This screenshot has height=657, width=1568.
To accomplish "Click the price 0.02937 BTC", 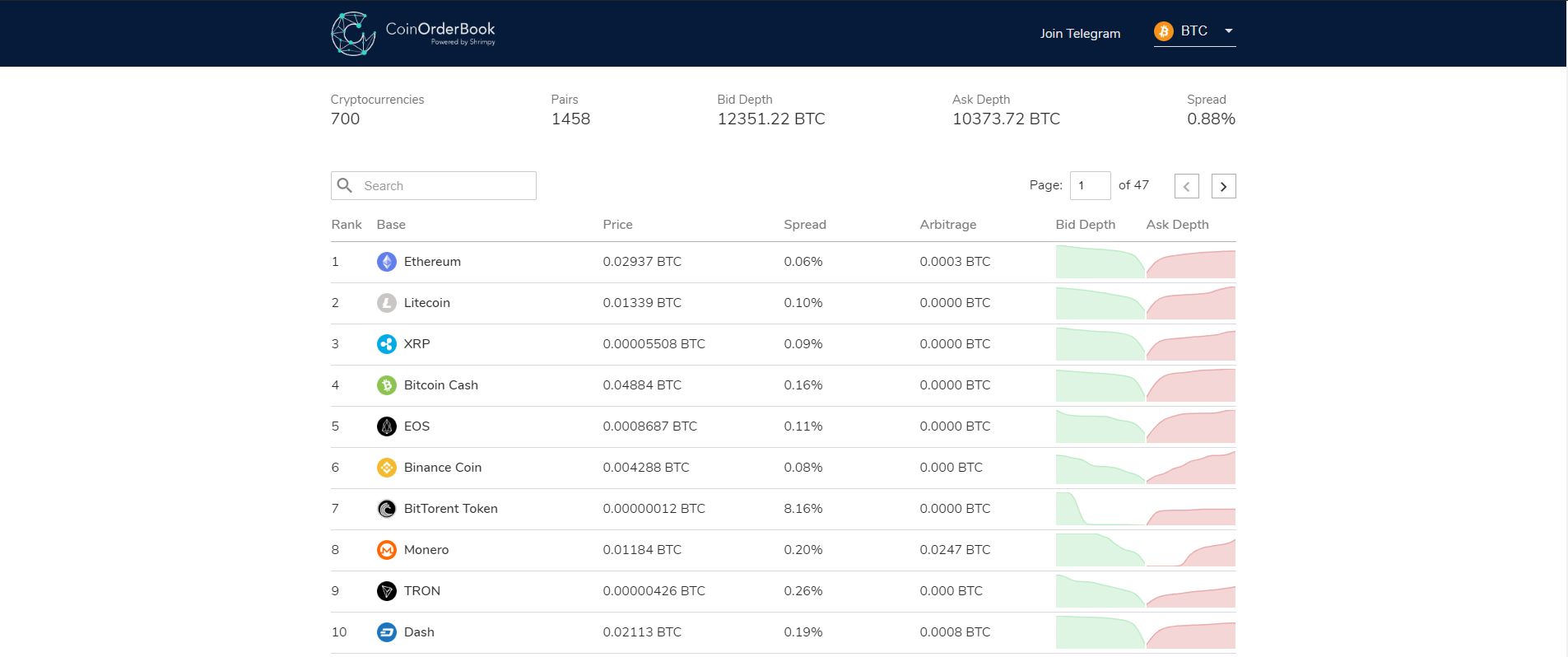I will [642, 262].
